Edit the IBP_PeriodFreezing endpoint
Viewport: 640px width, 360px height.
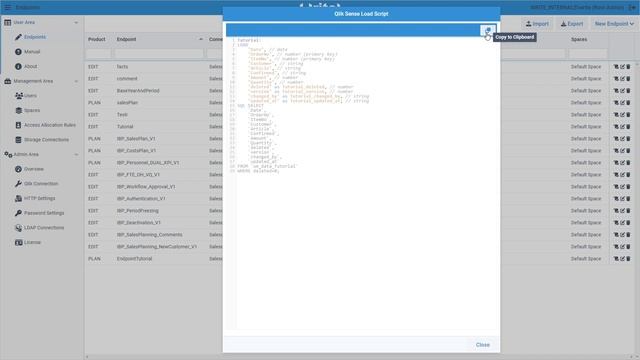coord(622,211)
